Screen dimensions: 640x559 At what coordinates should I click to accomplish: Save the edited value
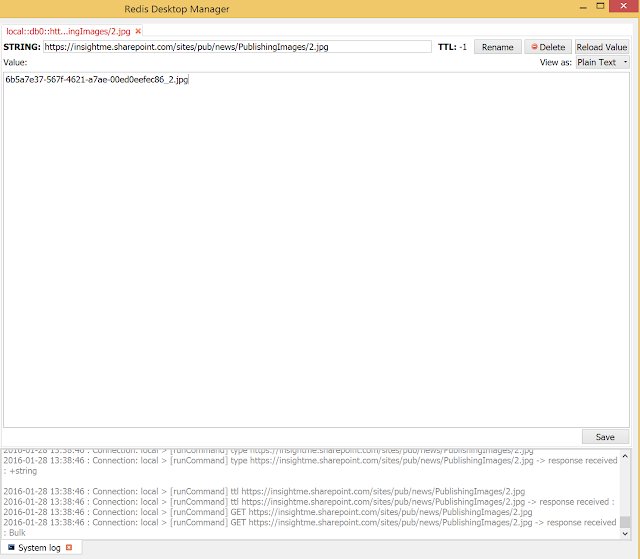pyautogui.click(x=605, y=437)
